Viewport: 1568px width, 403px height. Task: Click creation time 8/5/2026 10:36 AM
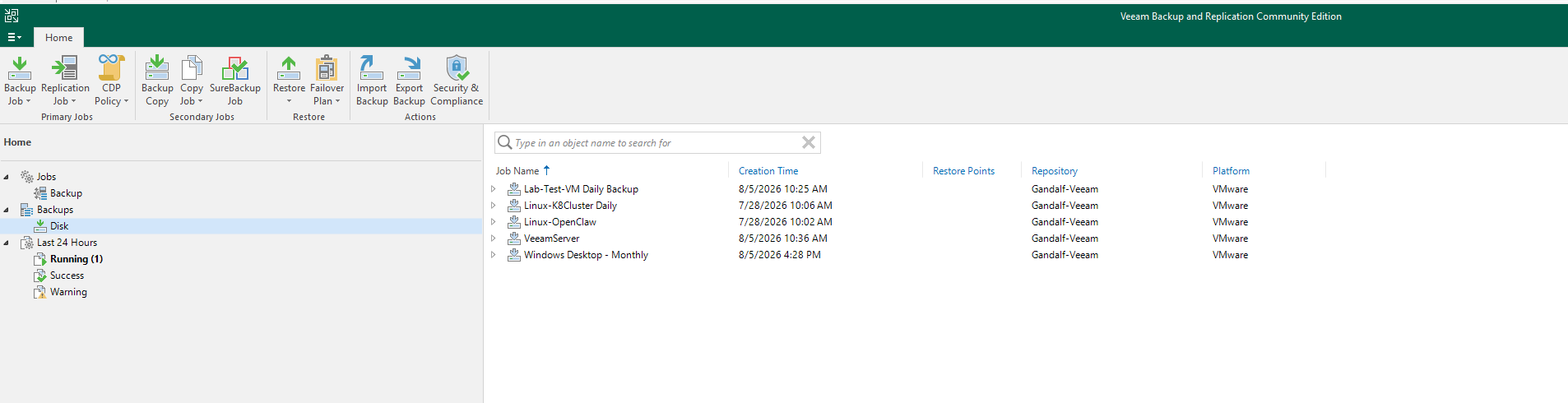pos(783,239)
